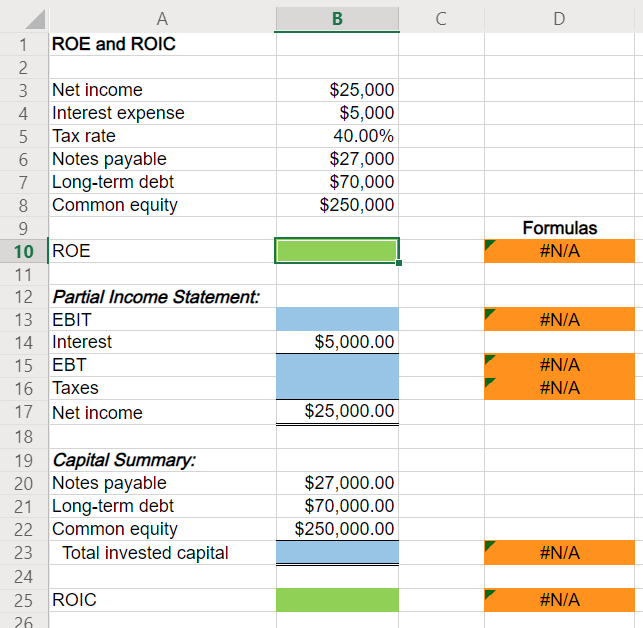643x628 pixels.
Task: Click the Select All corner triangle
Action: point(35,19)
